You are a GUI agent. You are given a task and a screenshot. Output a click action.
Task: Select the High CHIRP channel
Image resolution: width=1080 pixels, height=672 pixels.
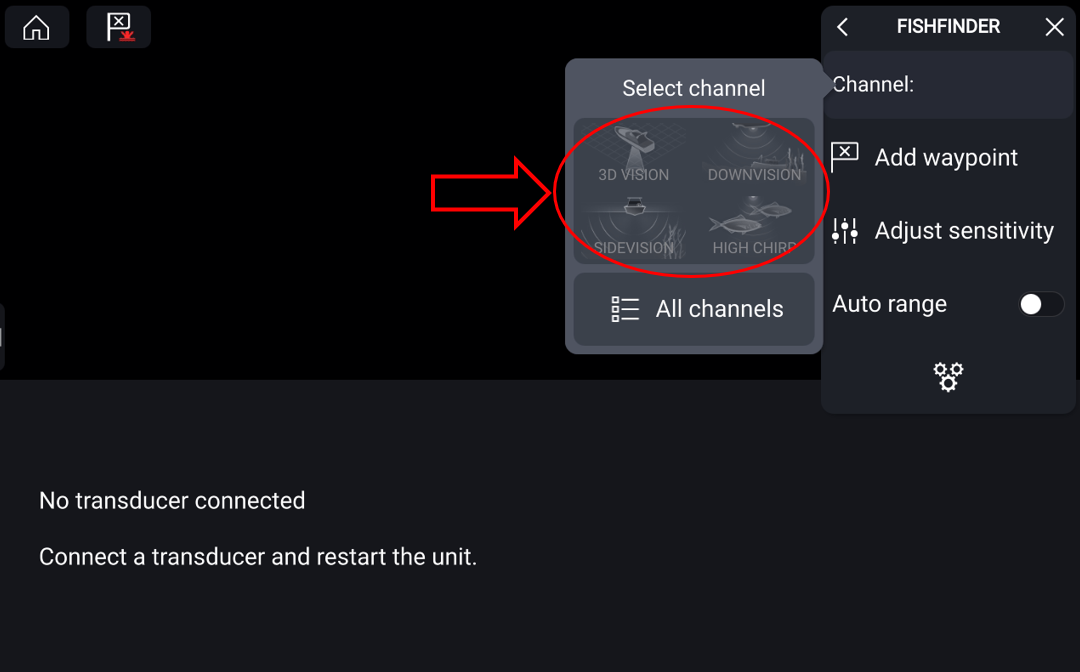click(754, 228)
